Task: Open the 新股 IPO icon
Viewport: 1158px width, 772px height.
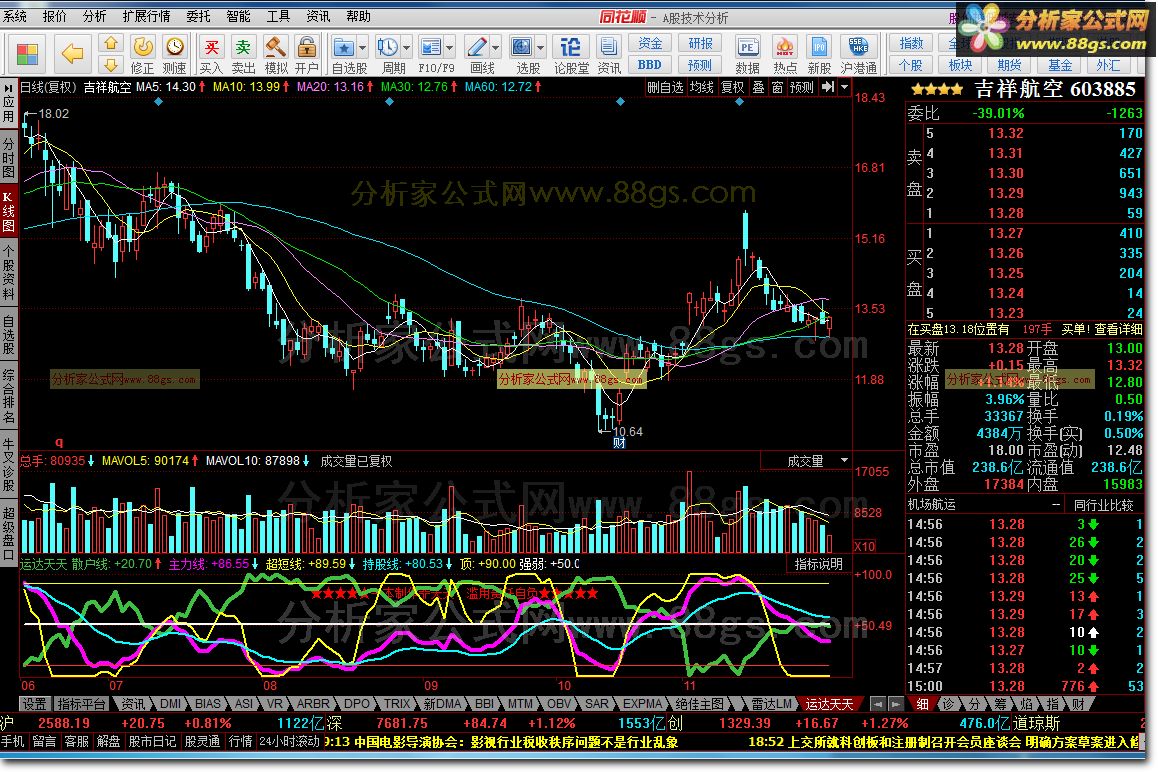Action: (x=819, y=47)
